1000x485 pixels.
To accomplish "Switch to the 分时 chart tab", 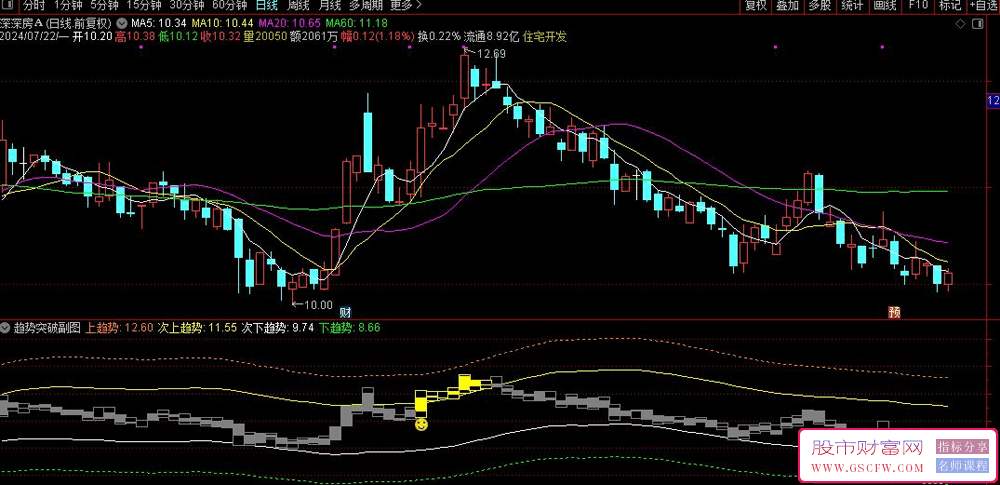I will coord(33,6).
